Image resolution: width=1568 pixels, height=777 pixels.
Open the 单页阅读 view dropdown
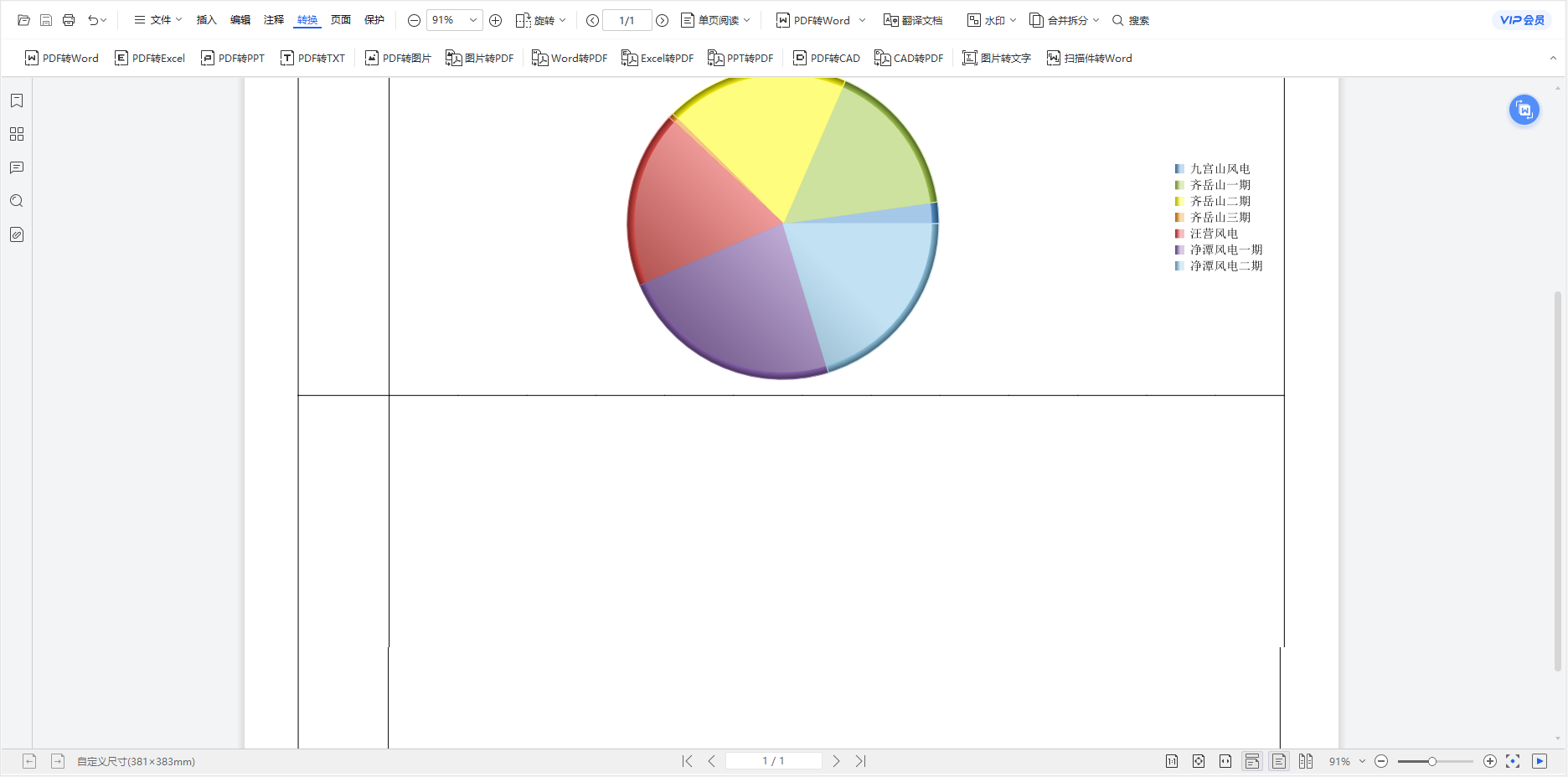pyautogui.click(x=715, y=20)
